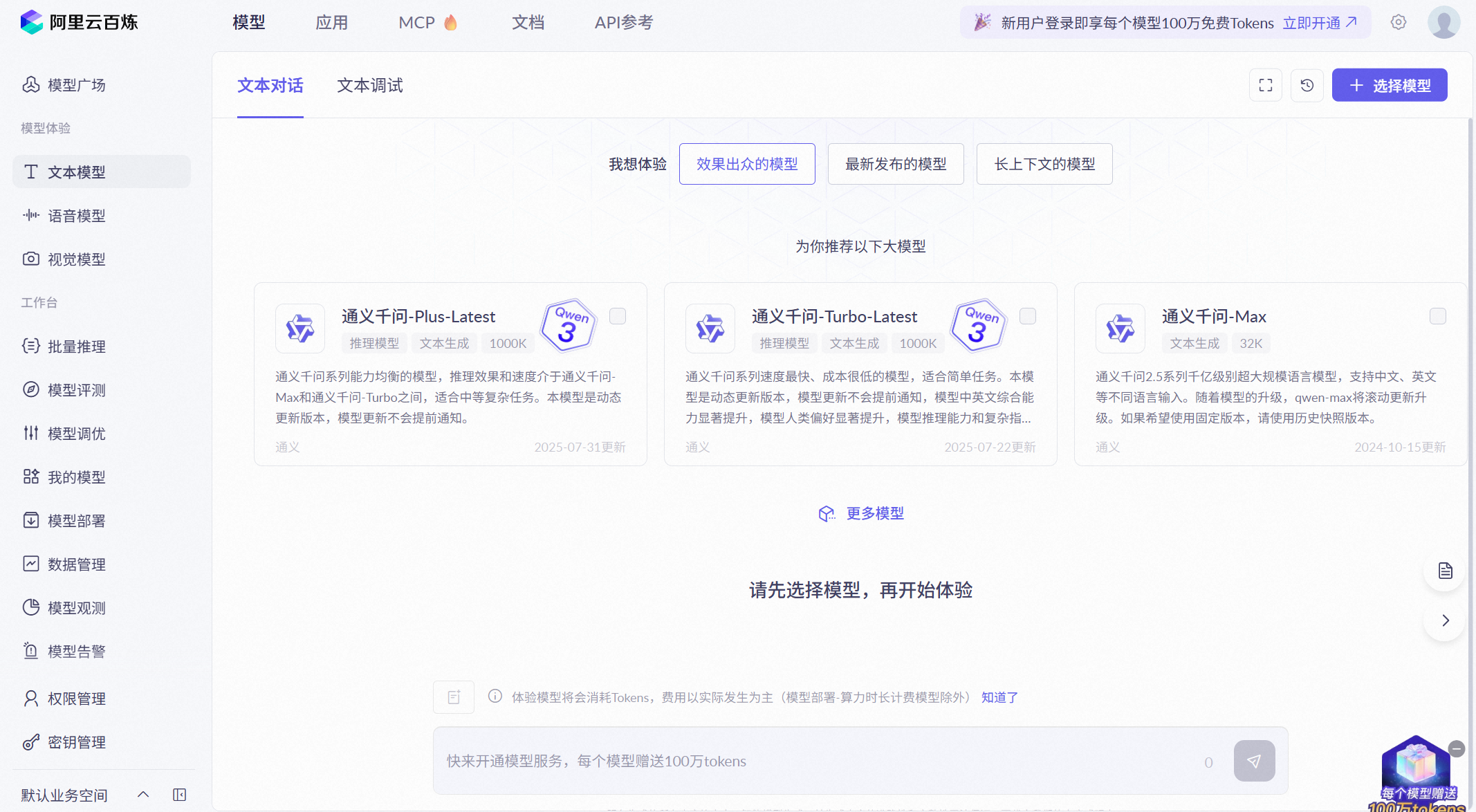Image resolution: width=1476 pixels, height=812 pixels.
Task: Open the MCP menu in the top navigation
Action: click(418, 21)
